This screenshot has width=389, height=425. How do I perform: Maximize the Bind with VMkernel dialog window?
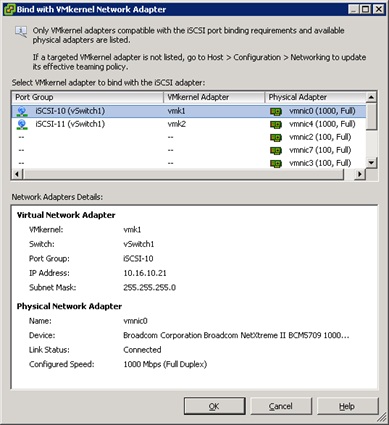[366, 9]
